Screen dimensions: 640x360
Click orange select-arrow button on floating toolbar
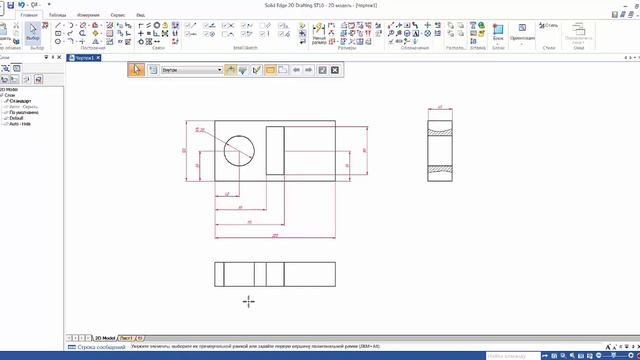point(136,70)
